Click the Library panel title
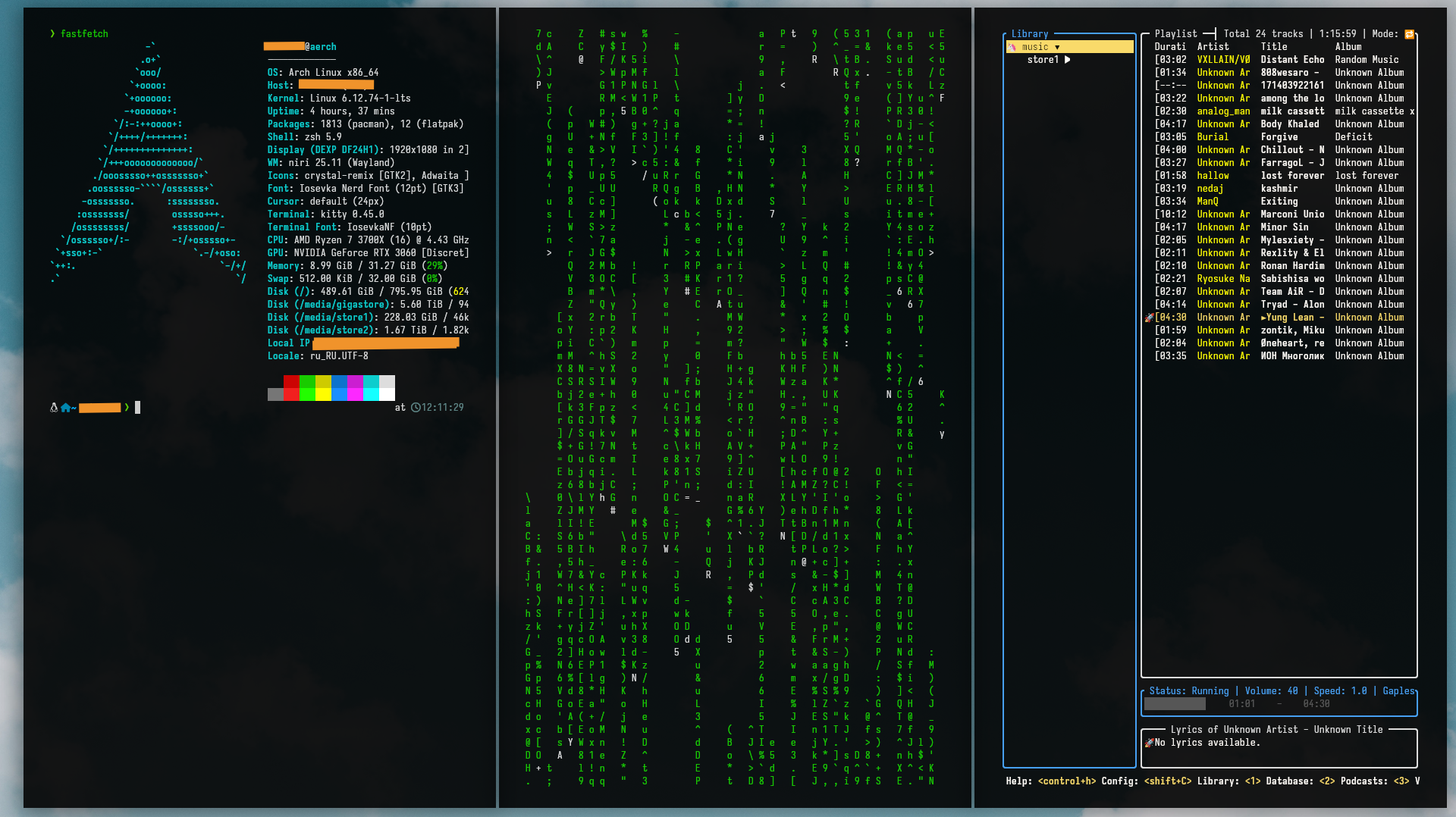1456x817 pixels. (x=1030, y=34)
